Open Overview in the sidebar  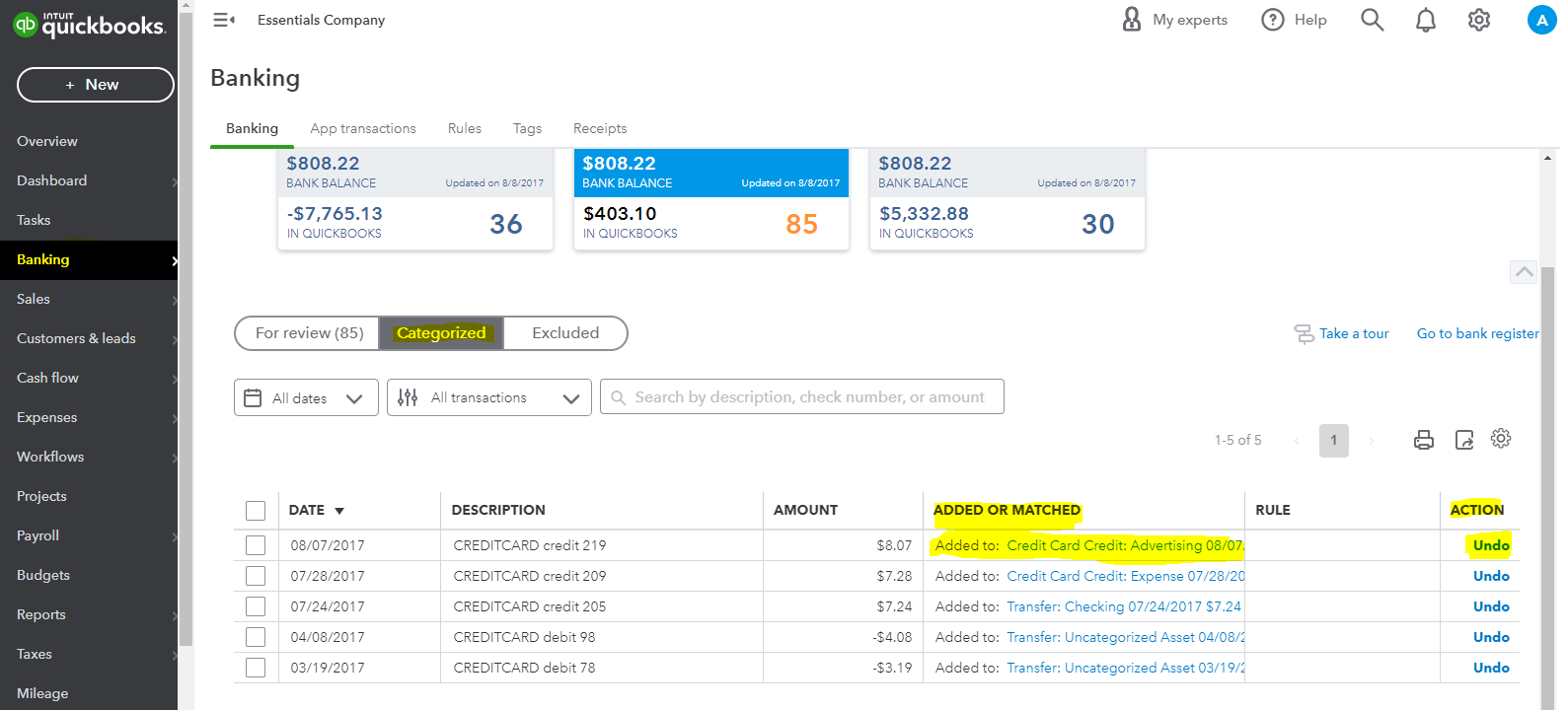[47, 142]
